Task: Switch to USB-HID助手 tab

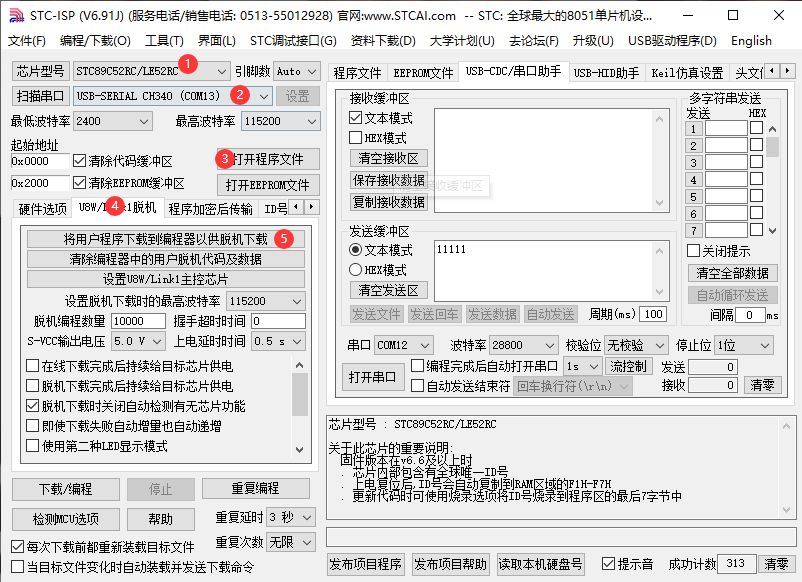Action: point(606,73)
